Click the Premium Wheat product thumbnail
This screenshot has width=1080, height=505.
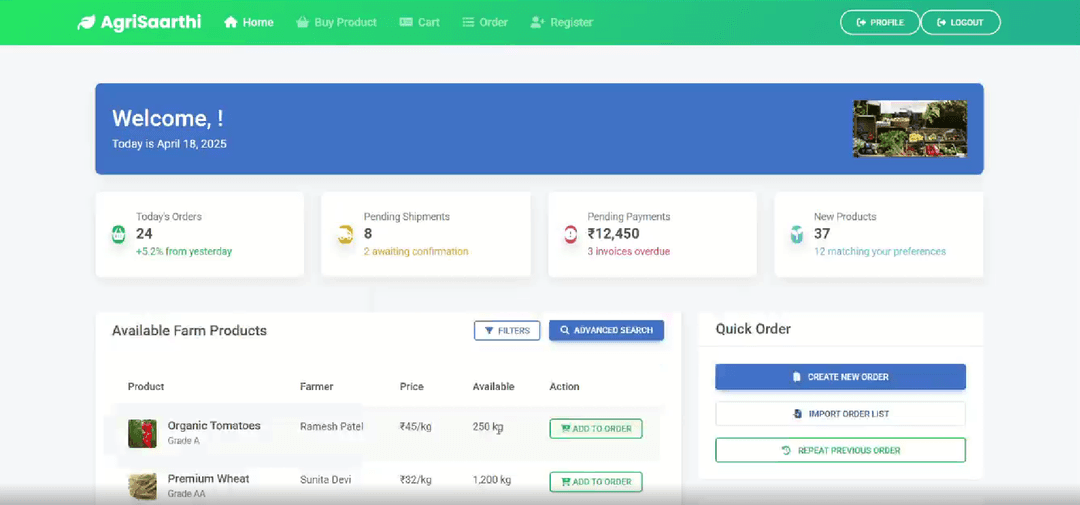[x=142, y=486]
